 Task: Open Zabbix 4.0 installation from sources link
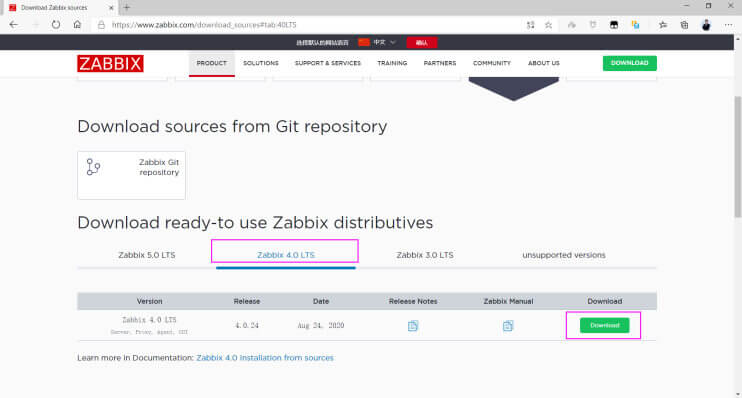[x=265, y=358]
